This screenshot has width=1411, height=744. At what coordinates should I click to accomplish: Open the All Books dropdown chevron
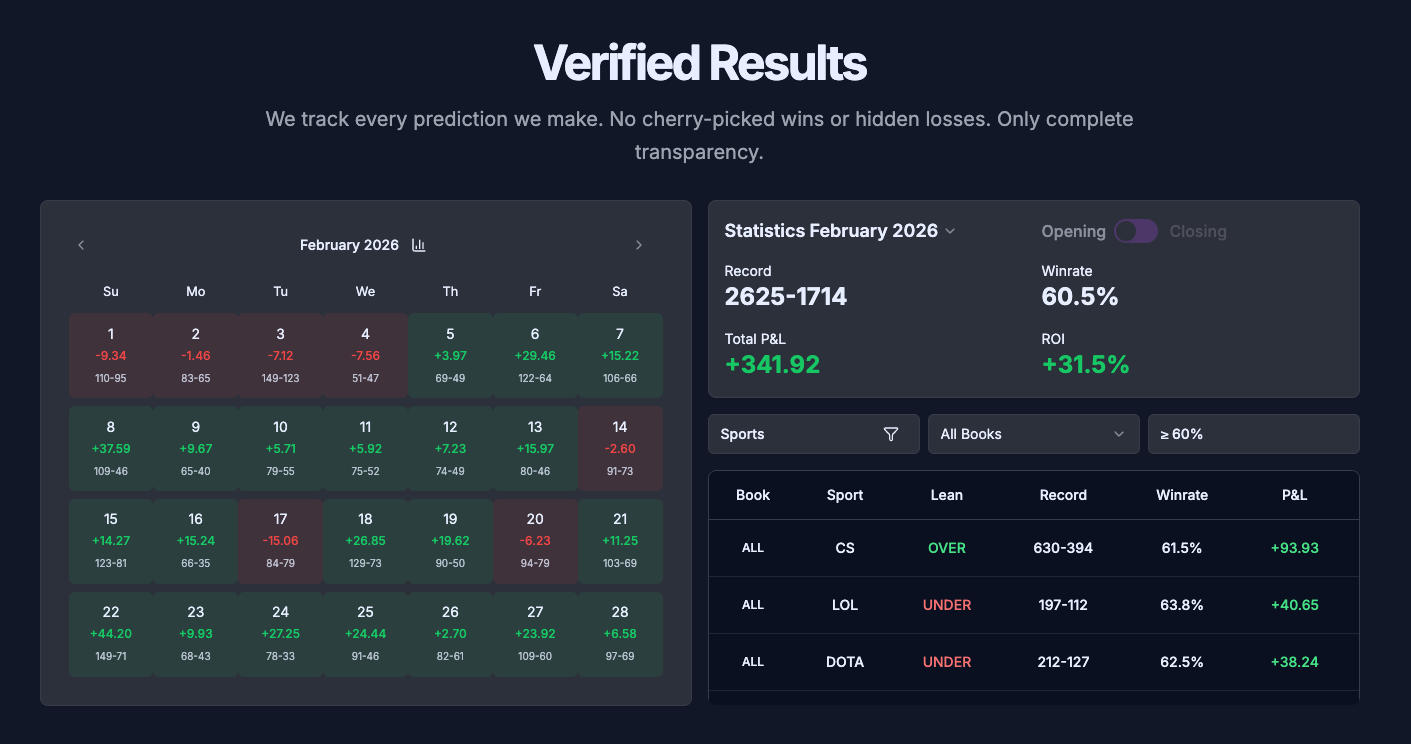pos(1119,434)
